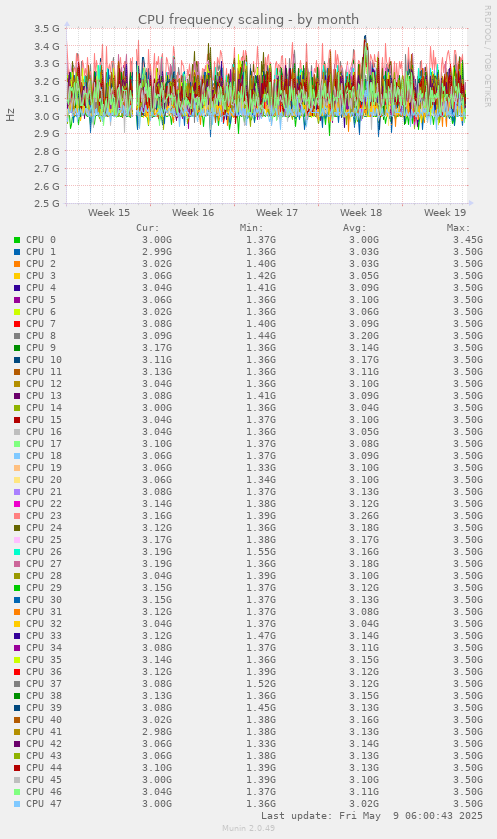Screen dimensions: 497x839
Task: Click the 'Munin 2.0.49' footer text
Action: point(248,828)
